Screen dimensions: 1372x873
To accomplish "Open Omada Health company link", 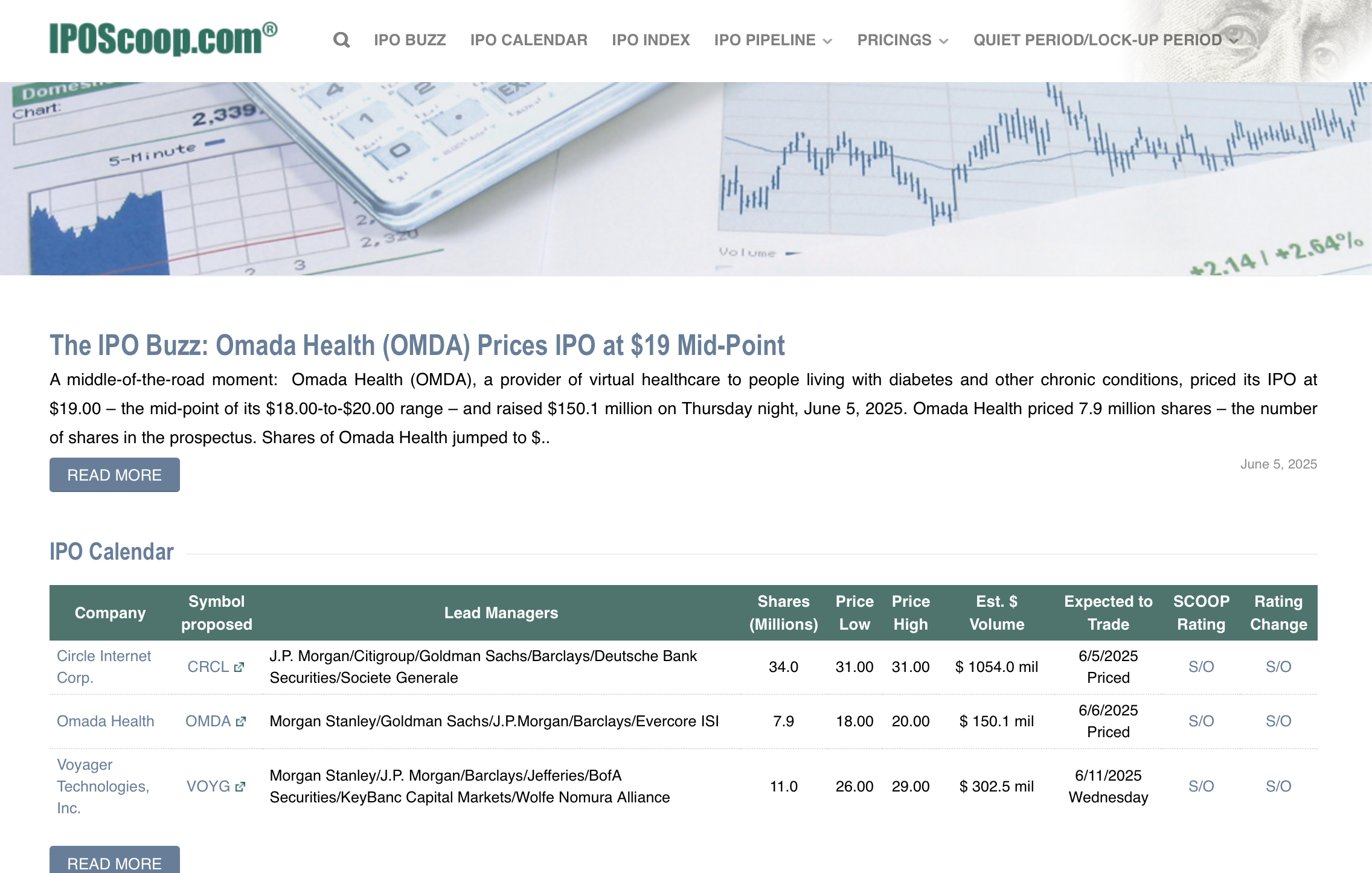I will tap(106, 721).
